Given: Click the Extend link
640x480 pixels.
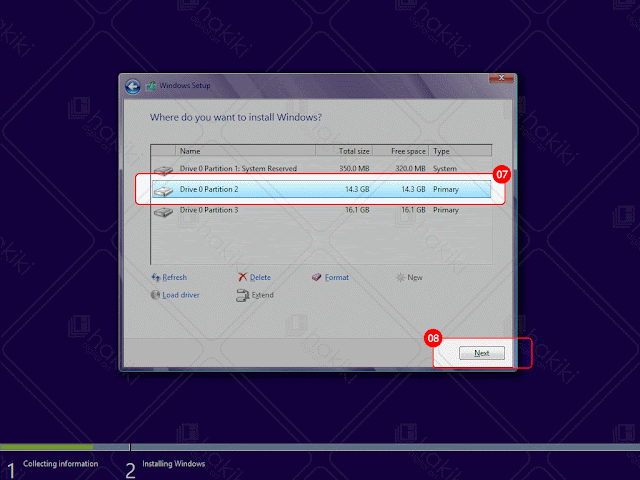Looking at the screenshot, I should click(x=262, y=295).
